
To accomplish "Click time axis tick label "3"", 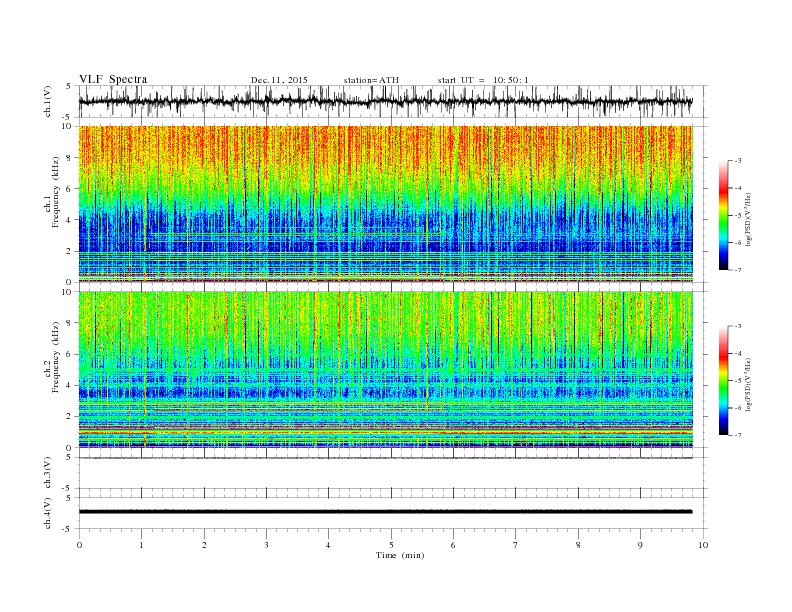I will 267,545.
